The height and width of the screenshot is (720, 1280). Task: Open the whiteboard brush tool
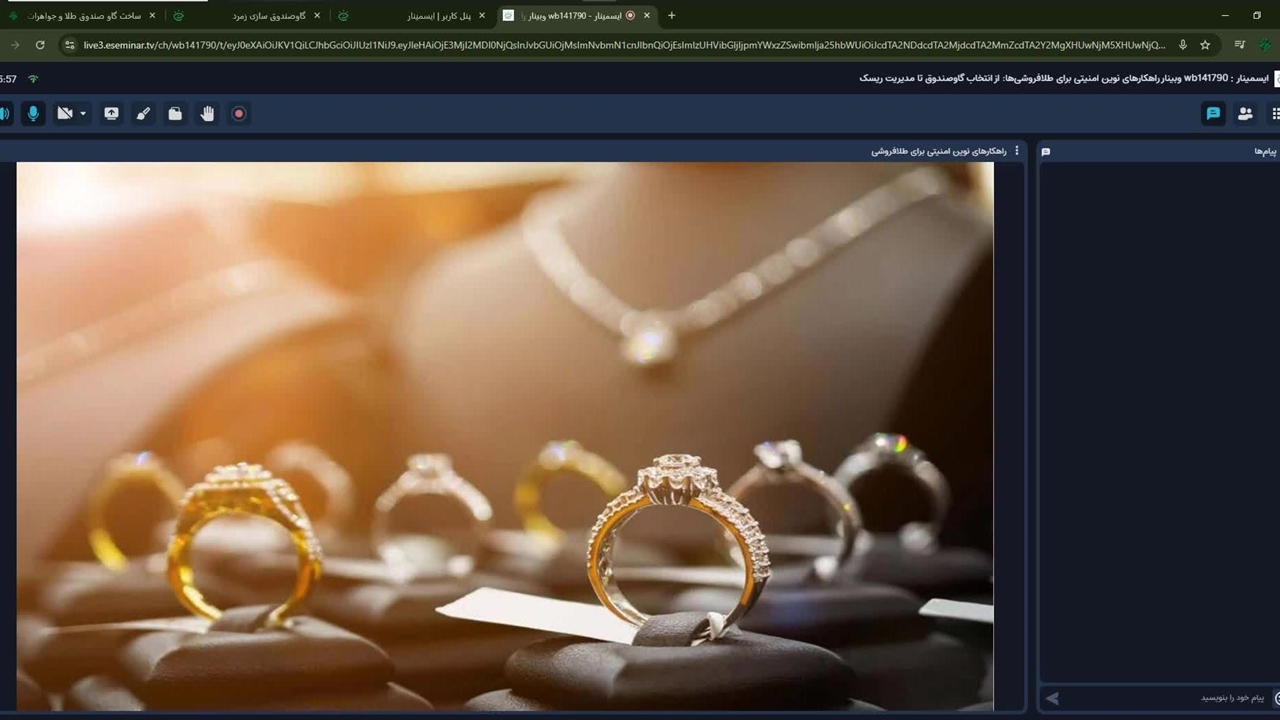143,114
